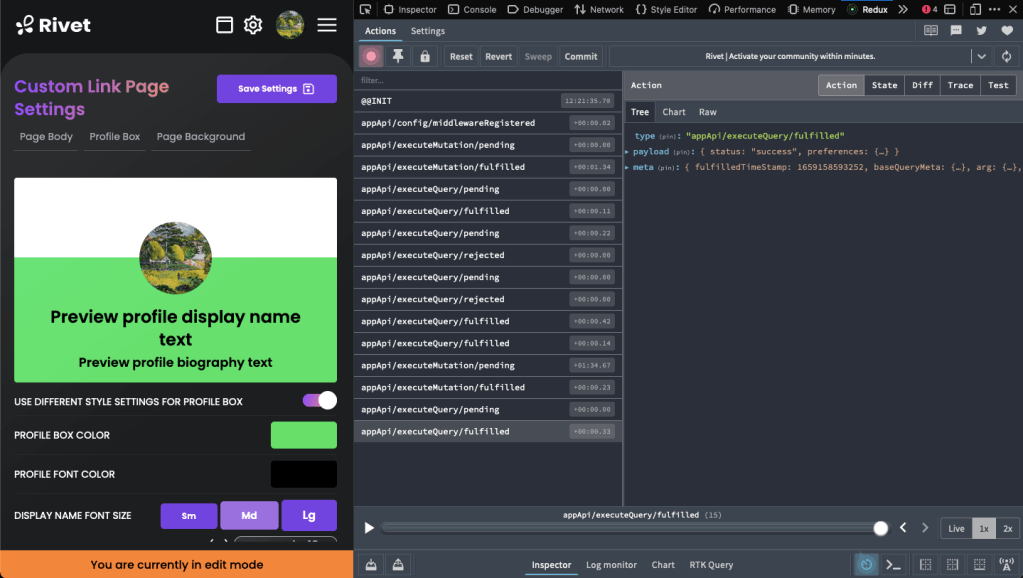Import state with the upload icon
The width and height of the screenshot is (1023, 578).
point(397,564)
